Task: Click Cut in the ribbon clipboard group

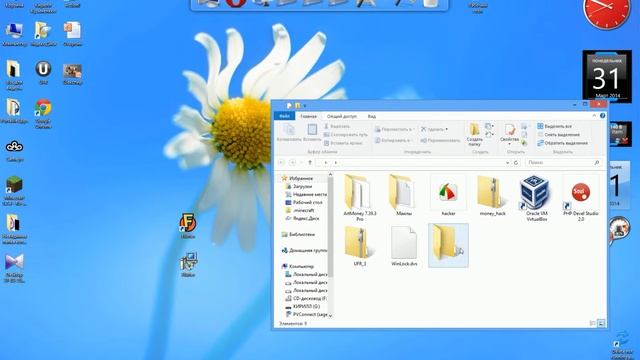Action: click(336, 127)
